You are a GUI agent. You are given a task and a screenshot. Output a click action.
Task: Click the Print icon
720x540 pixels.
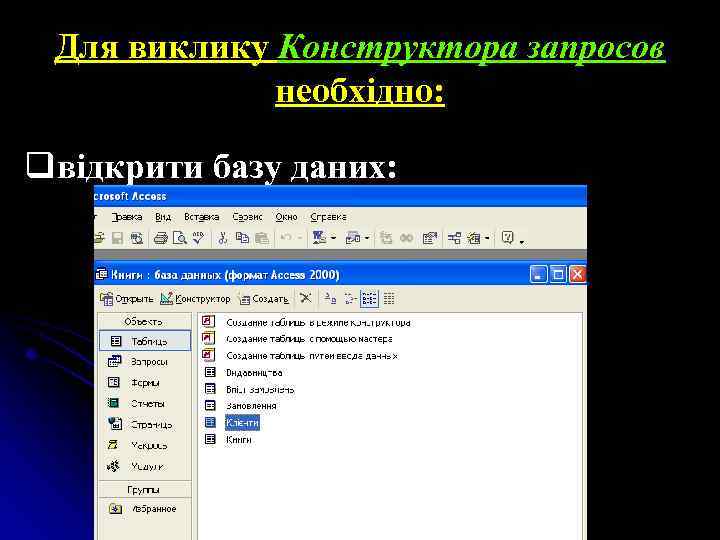(x=161, y=238)
